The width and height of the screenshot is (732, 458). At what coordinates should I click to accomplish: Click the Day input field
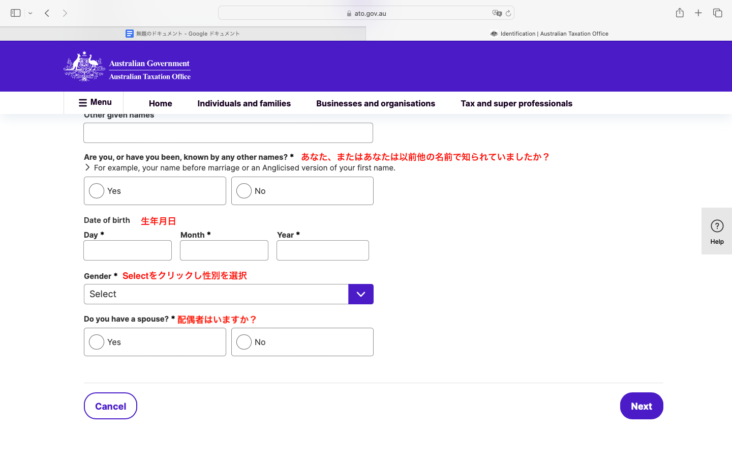coord(127,250)
